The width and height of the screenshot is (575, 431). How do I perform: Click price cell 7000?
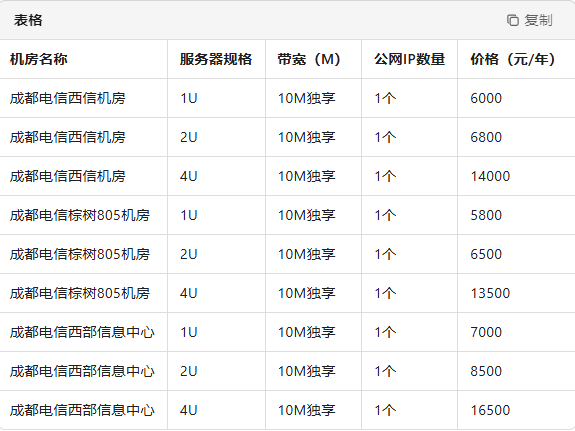(486, 332)
